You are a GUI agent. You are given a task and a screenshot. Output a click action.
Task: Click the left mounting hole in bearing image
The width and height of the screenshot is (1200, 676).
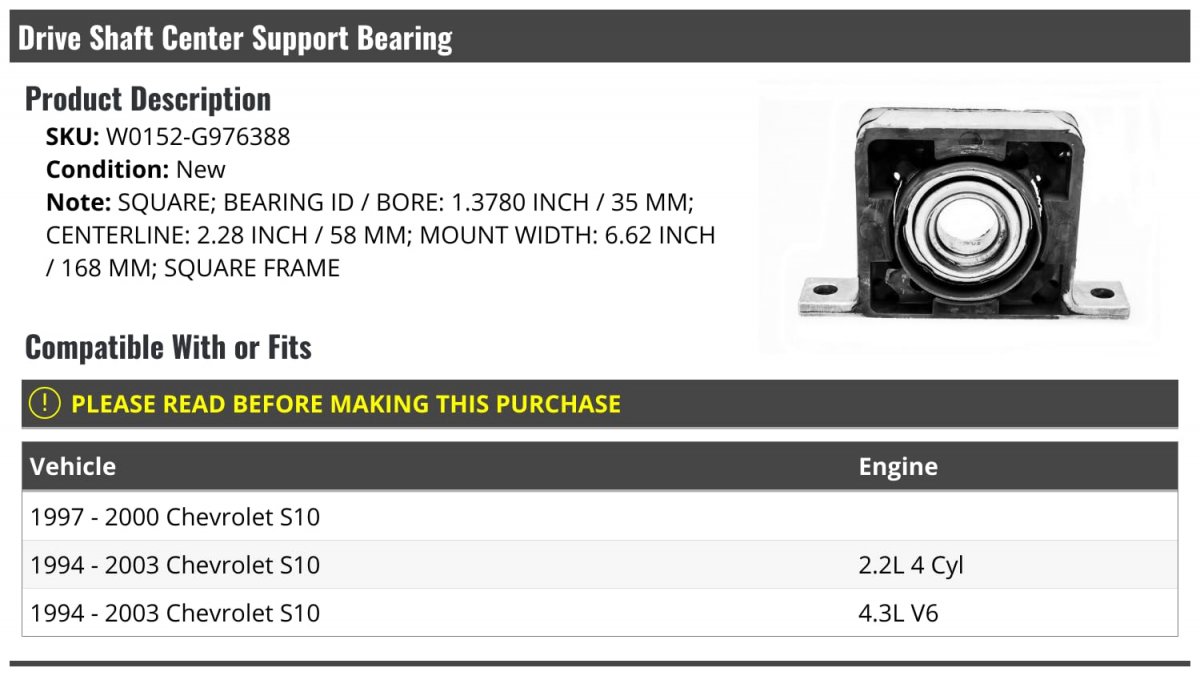tap(824, 292)
